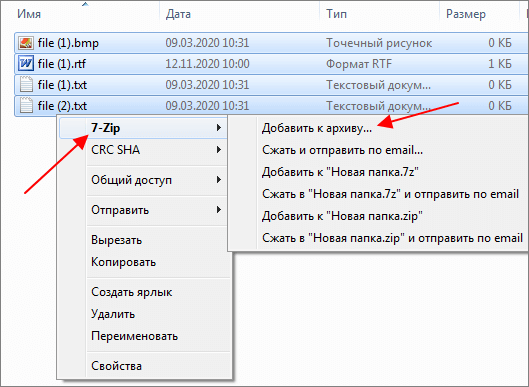Click the size 1 КБ
The width and height of the screenshot is (529, 387).
coord(500,64)
